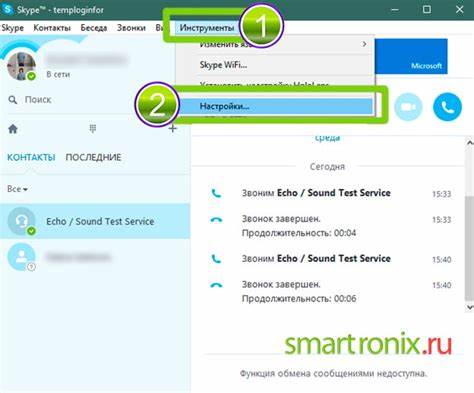Screen dimensions: 474x393
Task: Open the Звонки menu
Action: tap(131, 28)
